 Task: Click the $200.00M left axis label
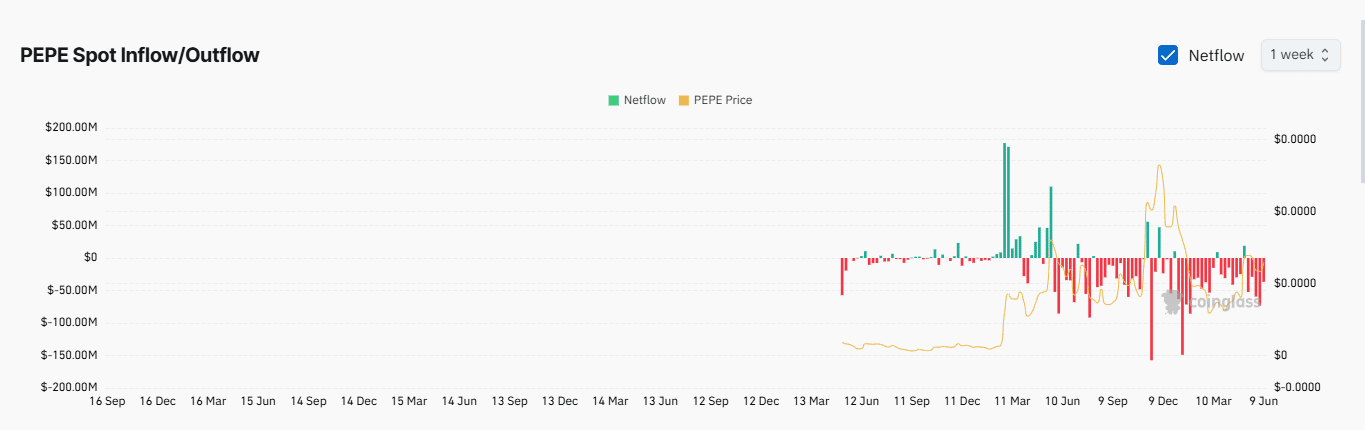71,127
